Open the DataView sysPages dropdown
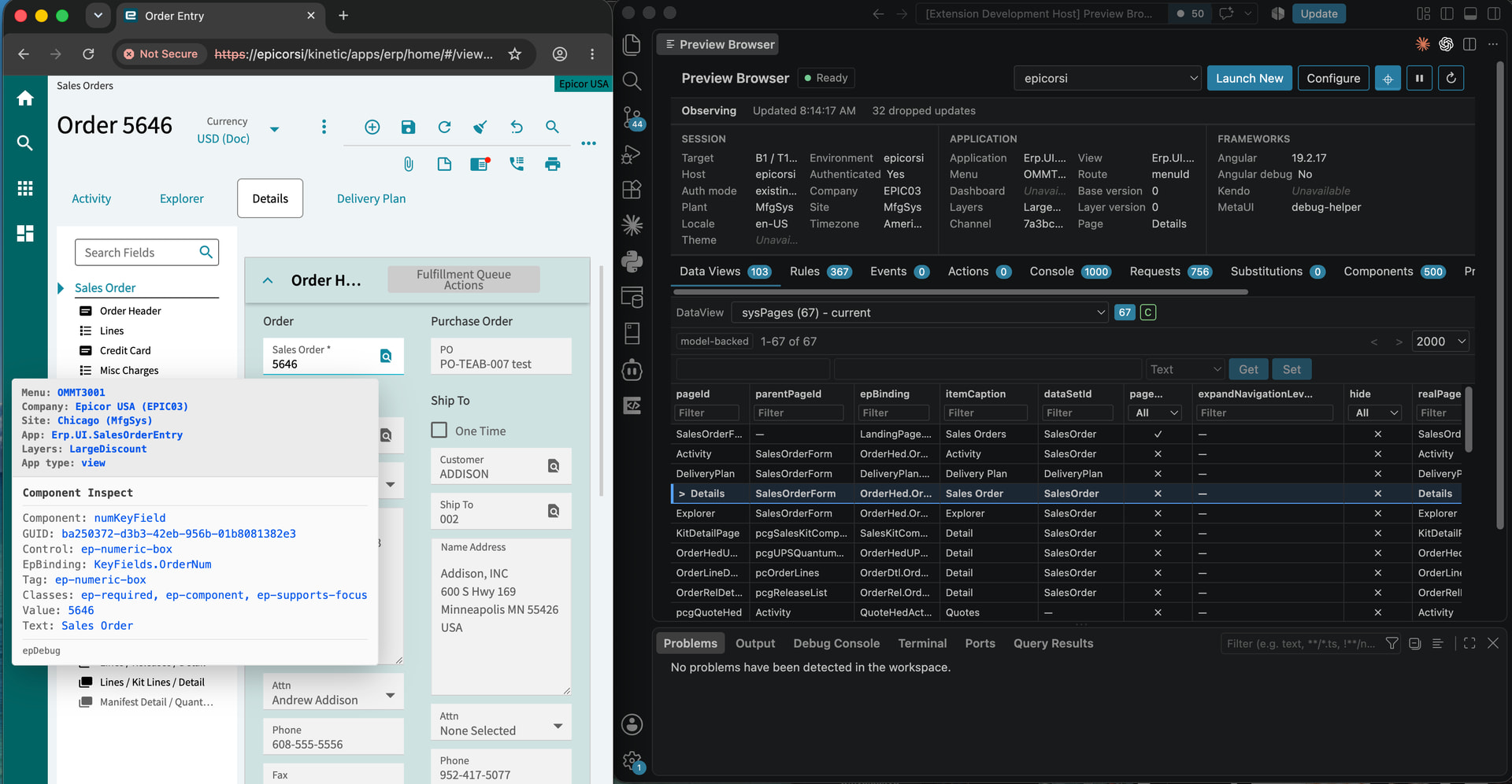The image size is (1512, 784). pos(920,312)
